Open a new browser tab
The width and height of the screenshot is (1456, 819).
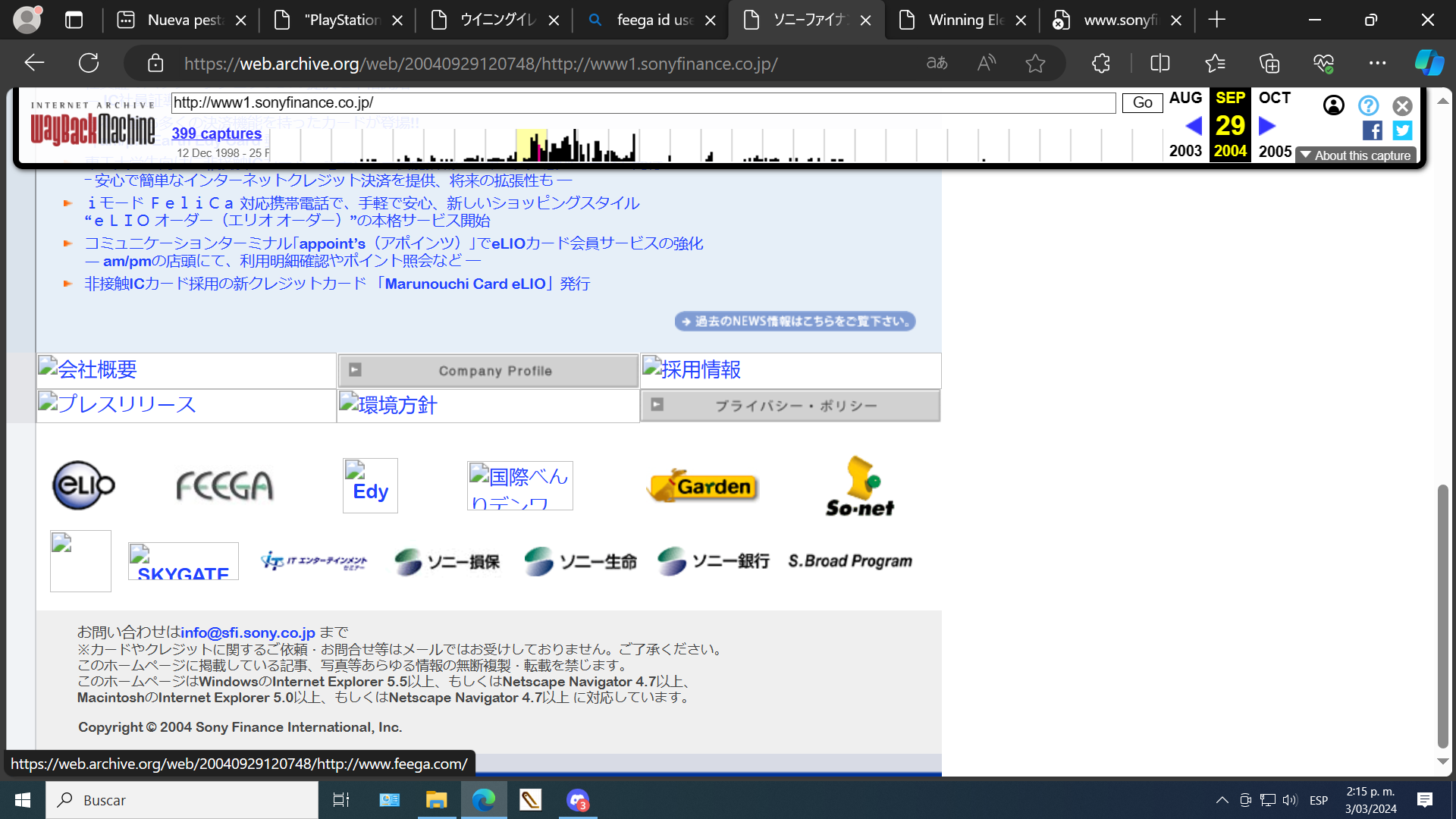1217,20
